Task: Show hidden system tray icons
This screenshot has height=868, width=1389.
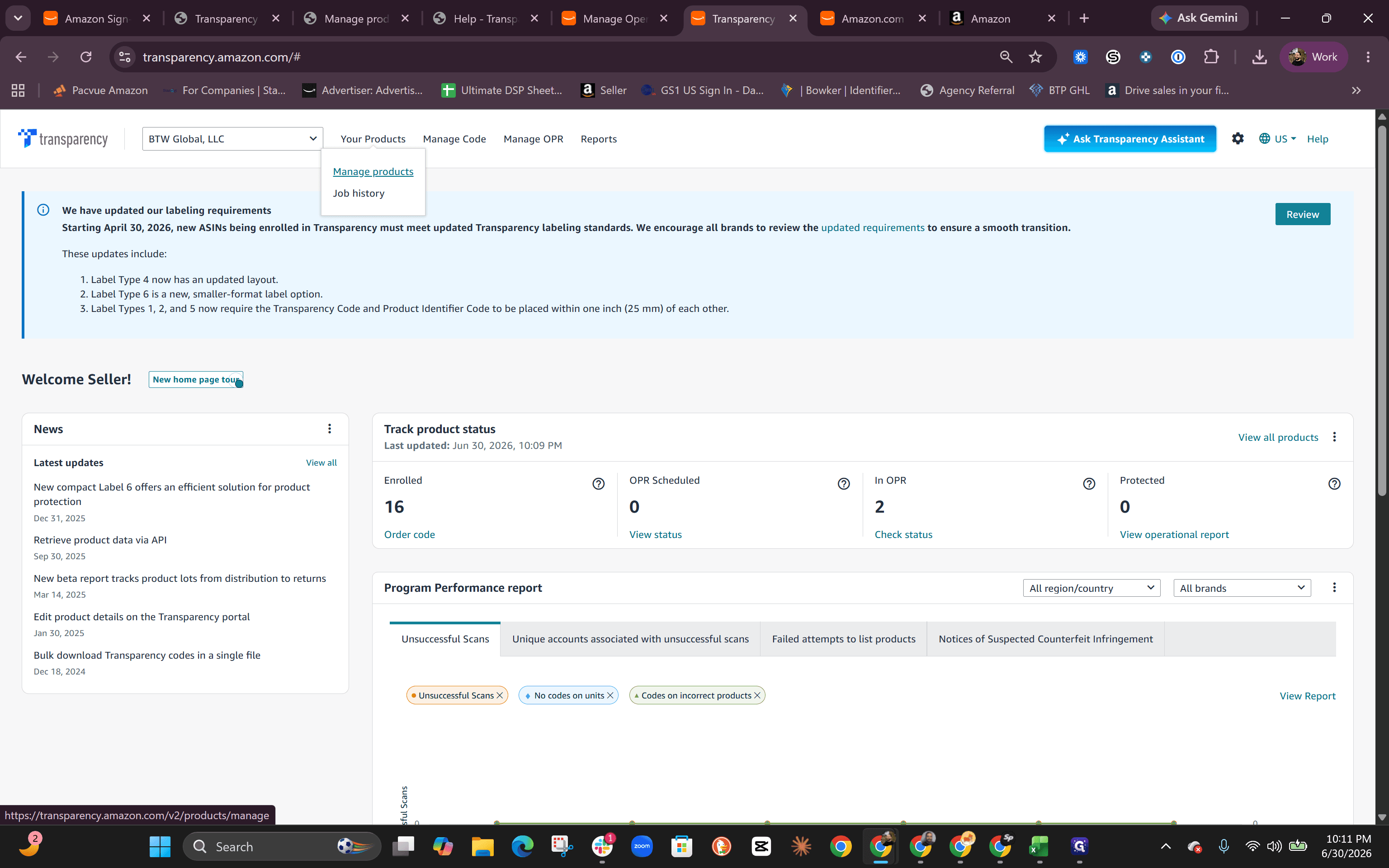Action: 1165,846
